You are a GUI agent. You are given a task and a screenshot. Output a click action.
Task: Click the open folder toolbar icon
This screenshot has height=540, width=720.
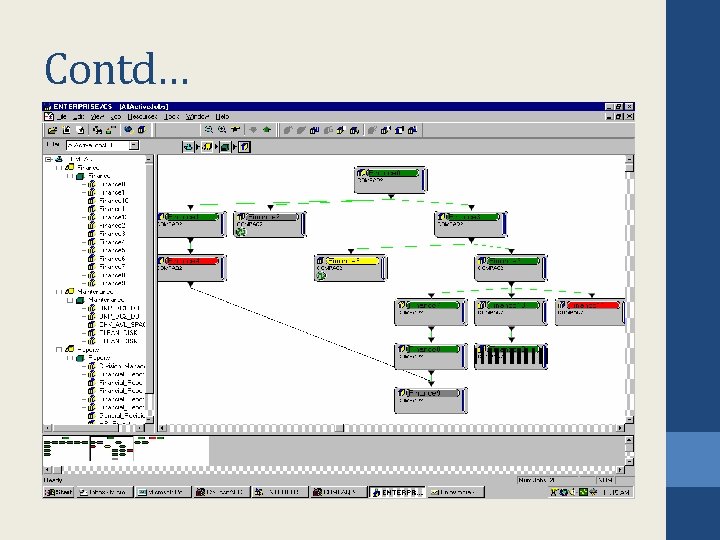(52, 130)
